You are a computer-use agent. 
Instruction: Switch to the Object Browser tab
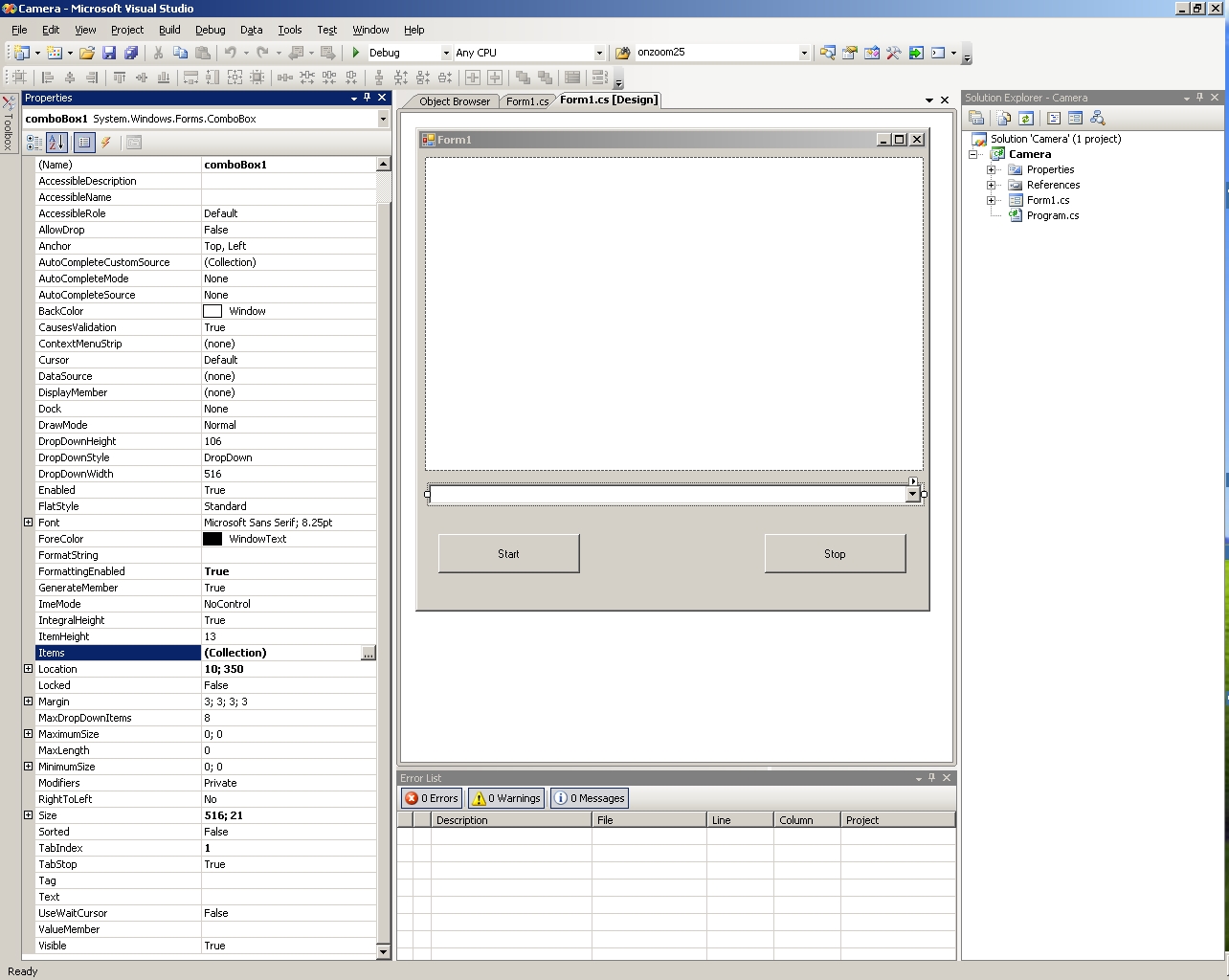click(454, 101)
